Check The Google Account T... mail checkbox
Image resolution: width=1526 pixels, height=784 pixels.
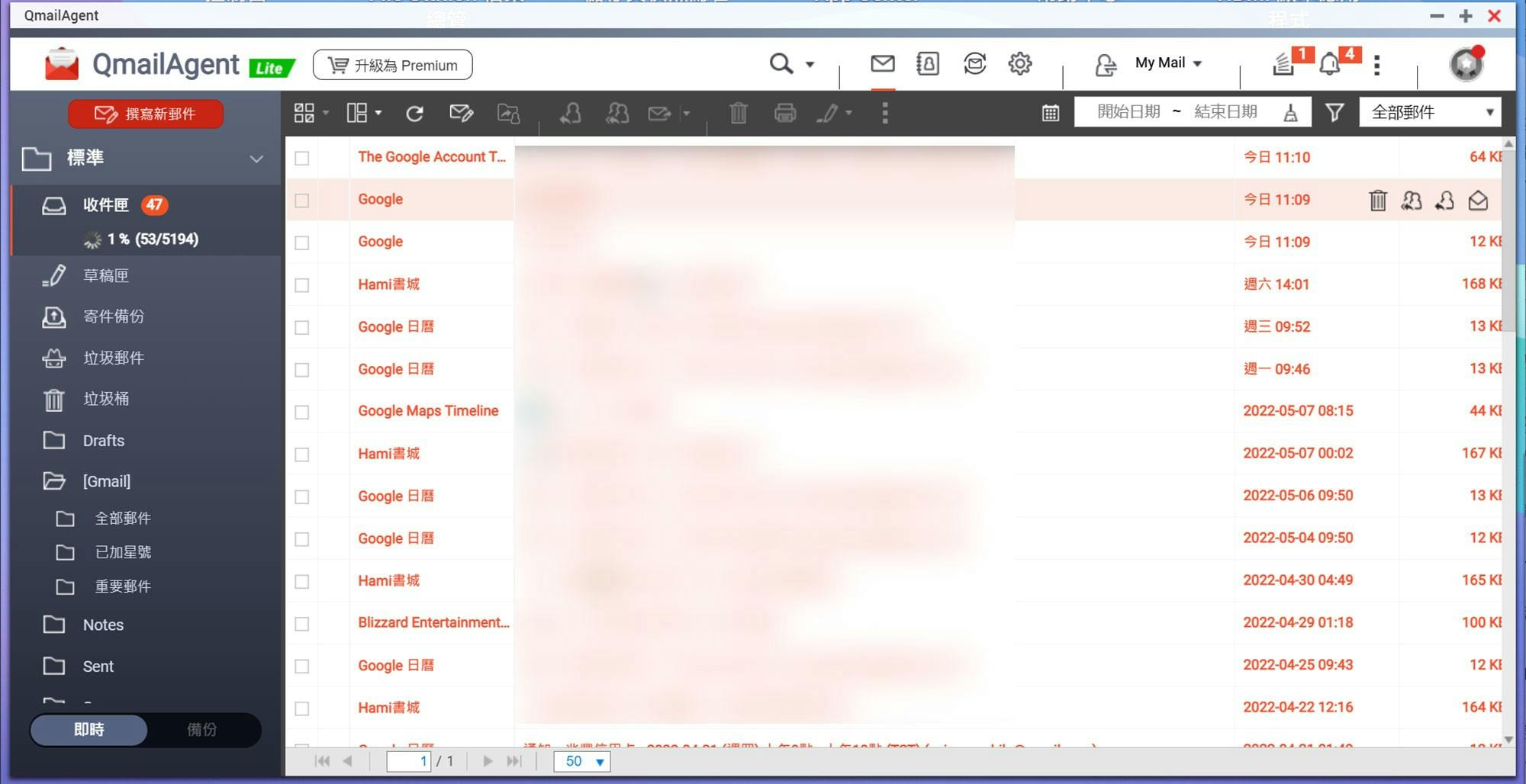tap(302, 158)
